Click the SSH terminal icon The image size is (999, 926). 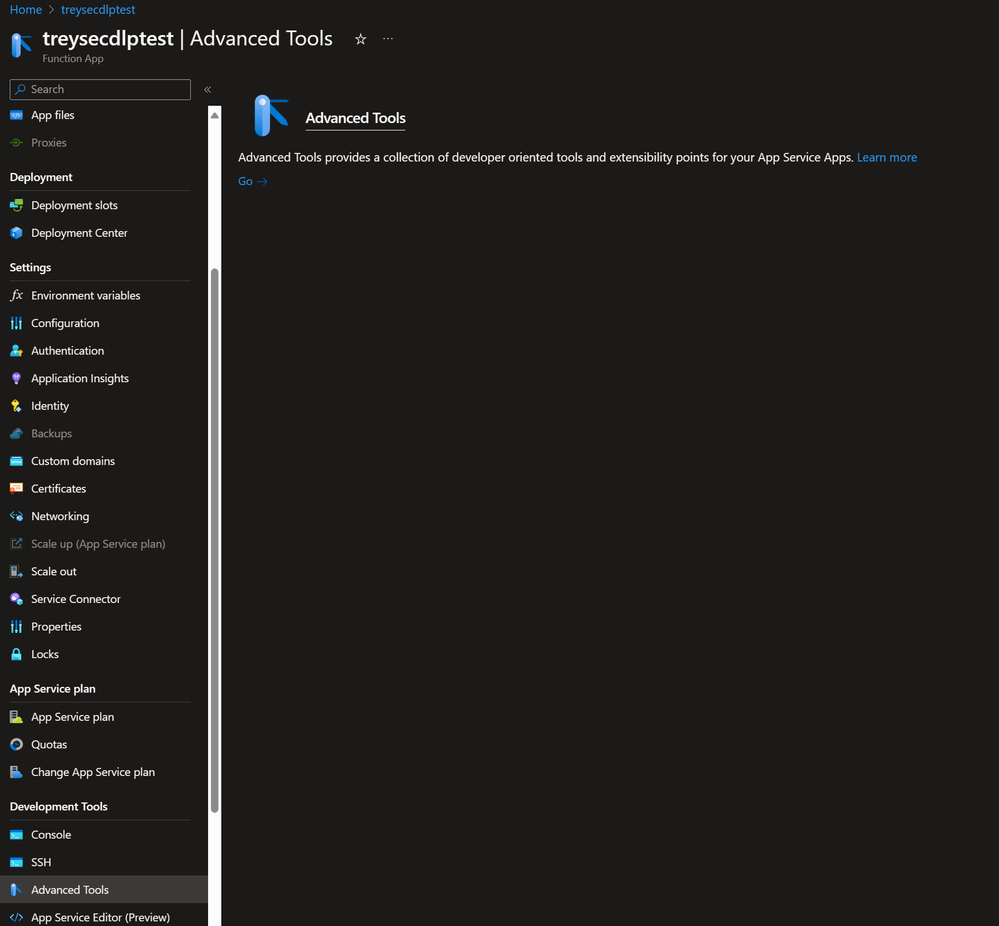click(x=17, y=862)
